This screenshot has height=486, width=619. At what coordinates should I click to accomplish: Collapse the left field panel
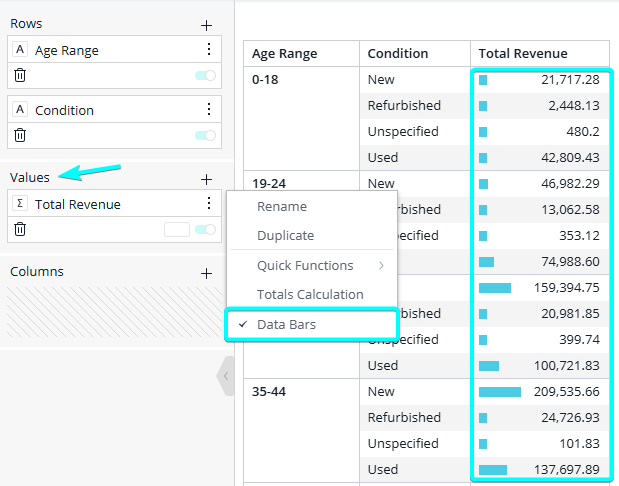point(225,376)
